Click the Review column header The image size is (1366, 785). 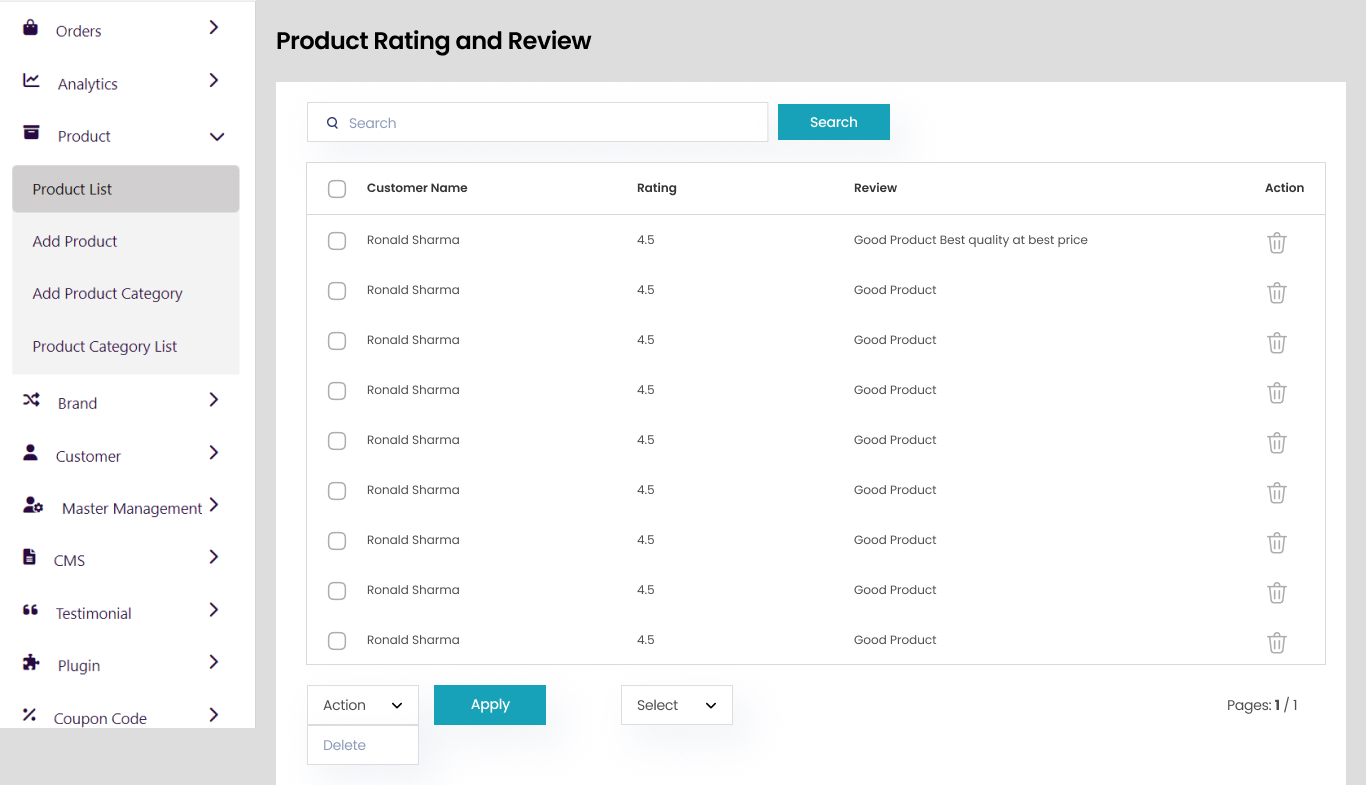(875, 188)
